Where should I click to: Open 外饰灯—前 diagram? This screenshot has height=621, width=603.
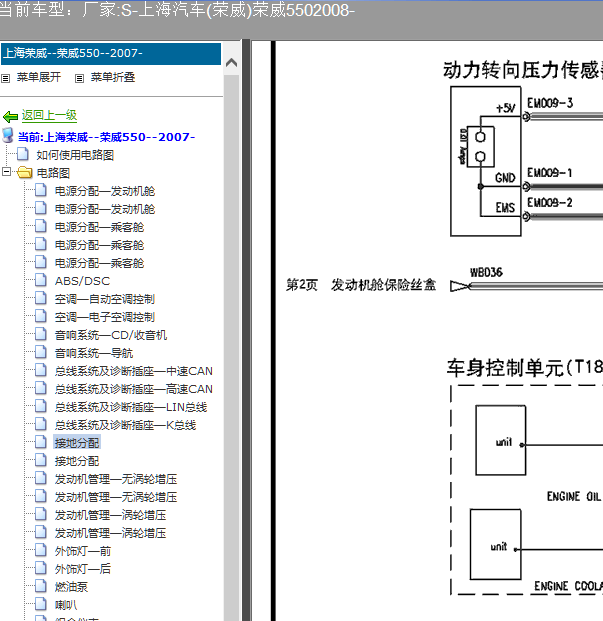83,551
